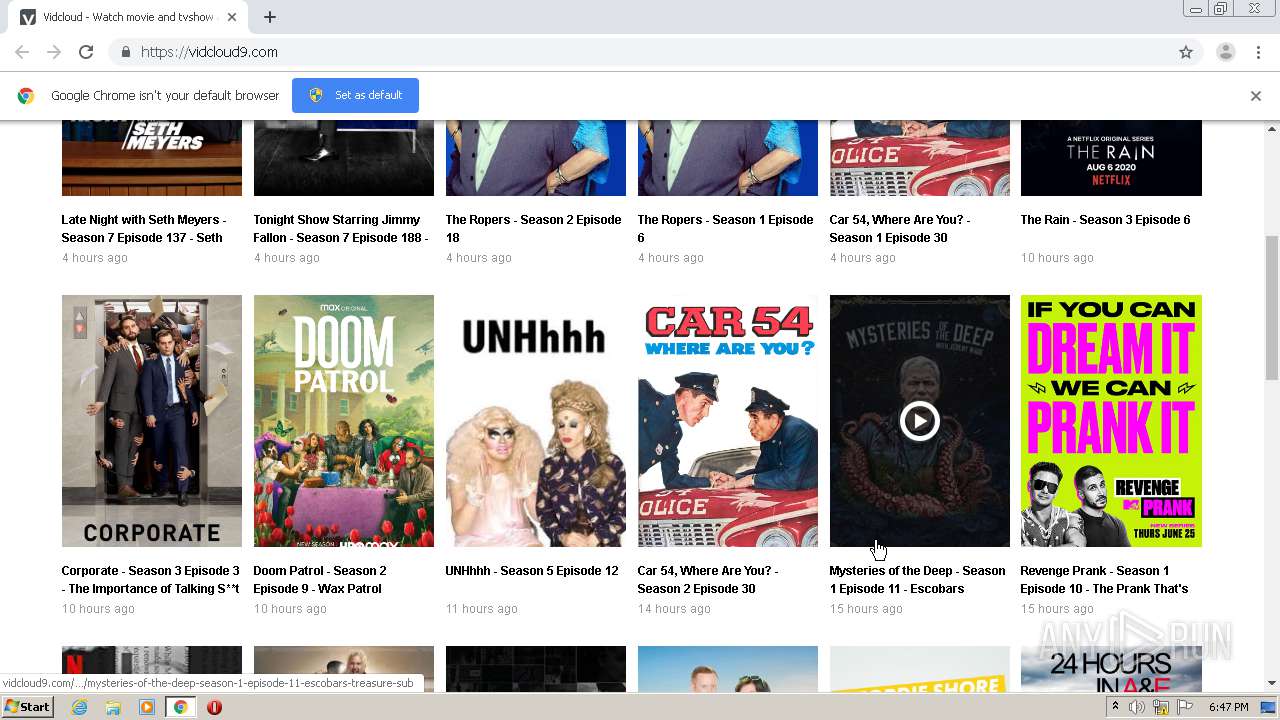Screen dimensions: 1280x720
Task: Click the Set as default button
Action: [355, 95]
